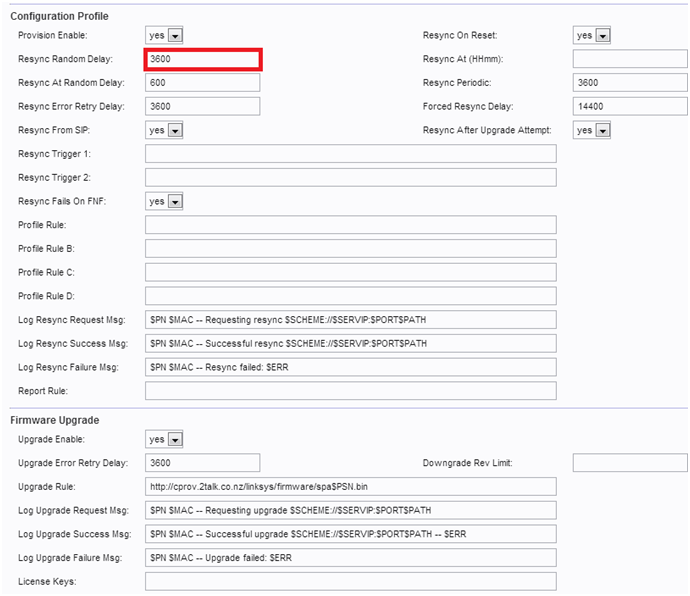This screenshot has height=596, width=690.
Task: Open Resync After Upgrade Attempt dropdown
Action: [592, 130]
